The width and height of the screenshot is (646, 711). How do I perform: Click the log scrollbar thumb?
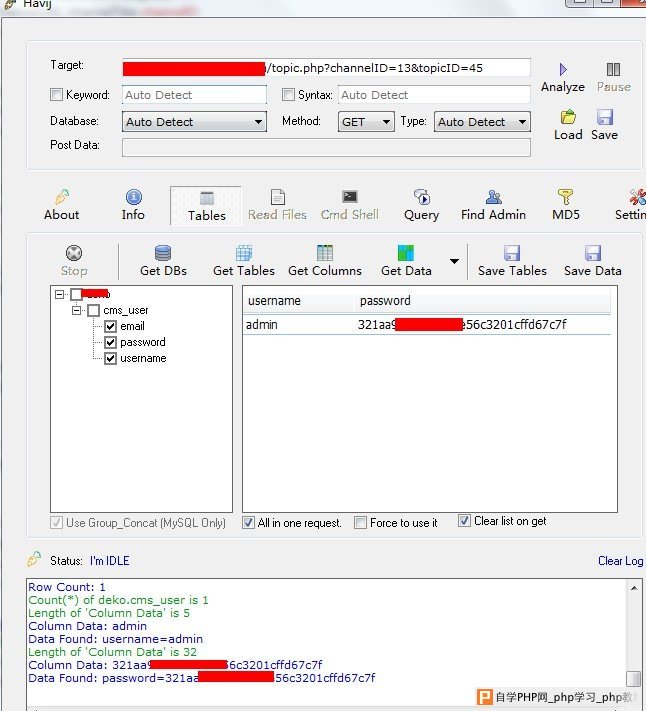click(633, 678)
